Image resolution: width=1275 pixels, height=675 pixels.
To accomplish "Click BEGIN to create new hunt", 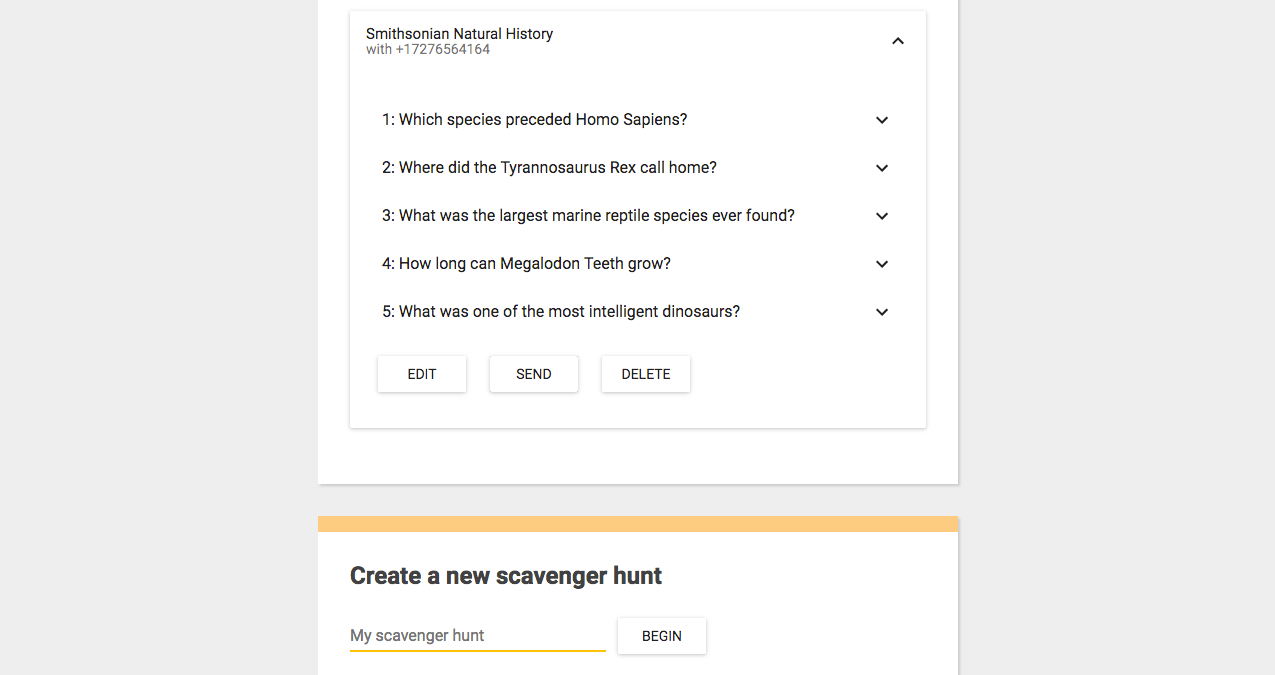I will (x=662, y=636).
